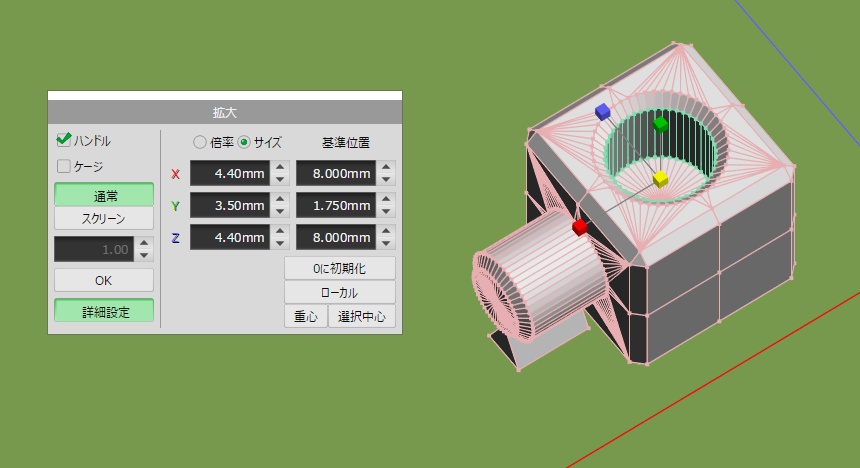Click the Z base position field 8.000mm
This screenshot has height=468, width=860.
tap(336, 237)
